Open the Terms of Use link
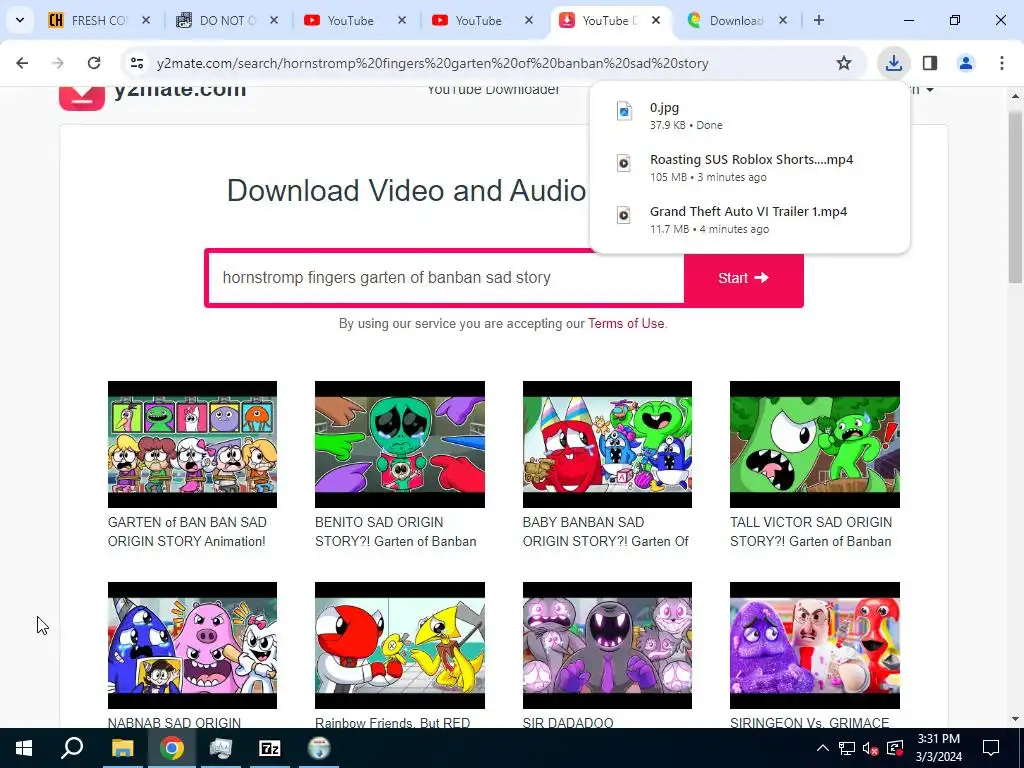The height and width of the screenshot is (768, 1024). click(x=626, y=323)
